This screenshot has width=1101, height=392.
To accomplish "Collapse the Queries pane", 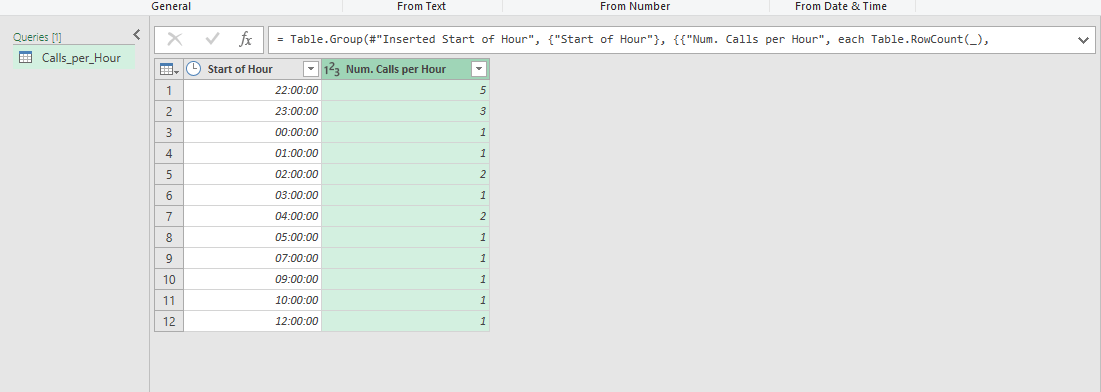I will point(137,34).
